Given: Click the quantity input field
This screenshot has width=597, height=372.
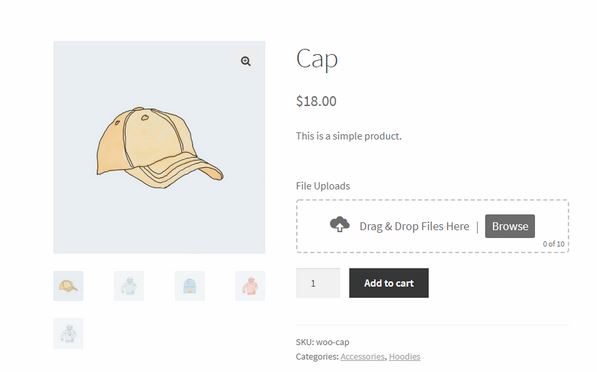Looking at the screenshot, I should tap(318, 283).
